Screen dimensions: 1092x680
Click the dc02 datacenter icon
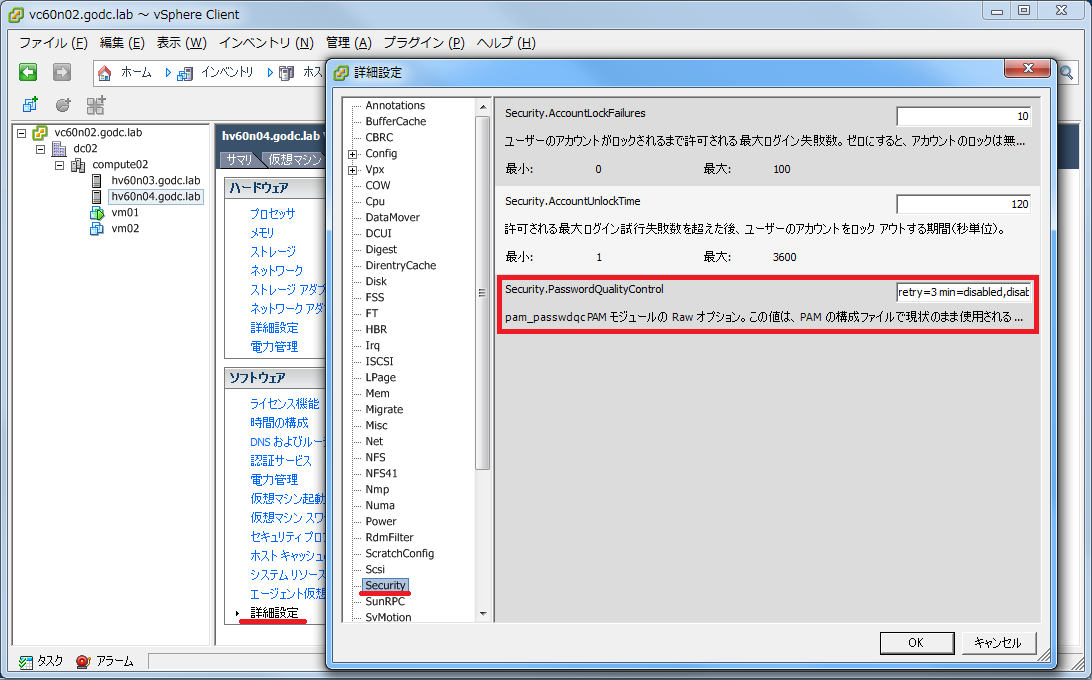[x=59, y=148]
